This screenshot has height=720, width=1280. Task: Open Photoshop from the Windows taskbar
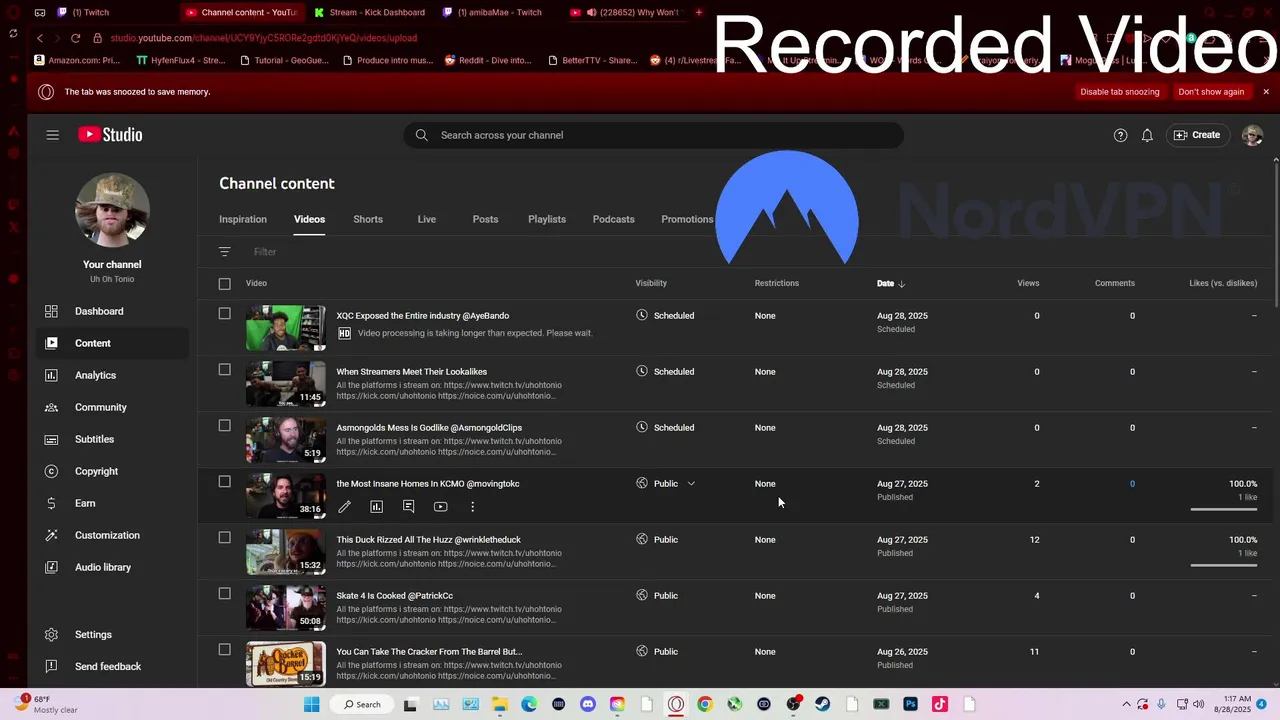pyautogui.click(x=910, y=704)
